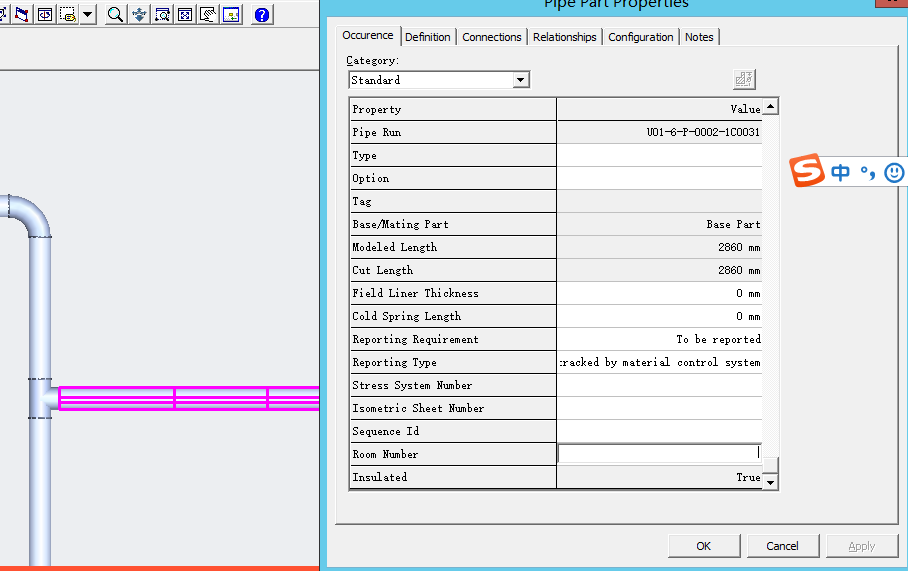Click the scroll up arrow in property grid
908x571 pixels.
tap(770, 107)
